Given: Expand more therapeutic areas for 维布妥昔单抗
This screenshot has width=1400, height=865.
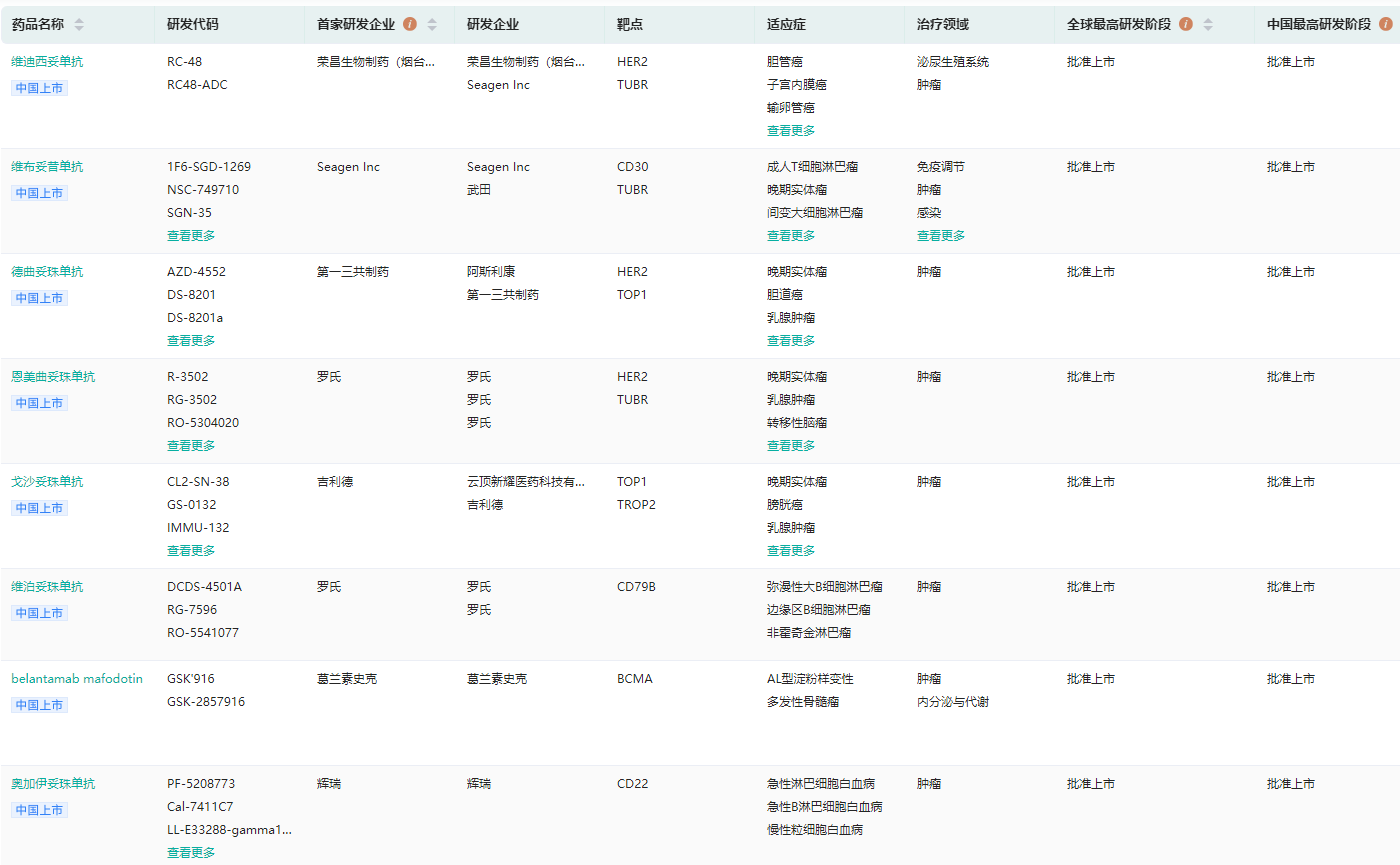Looking at the screenshot, I should (941, 236).
